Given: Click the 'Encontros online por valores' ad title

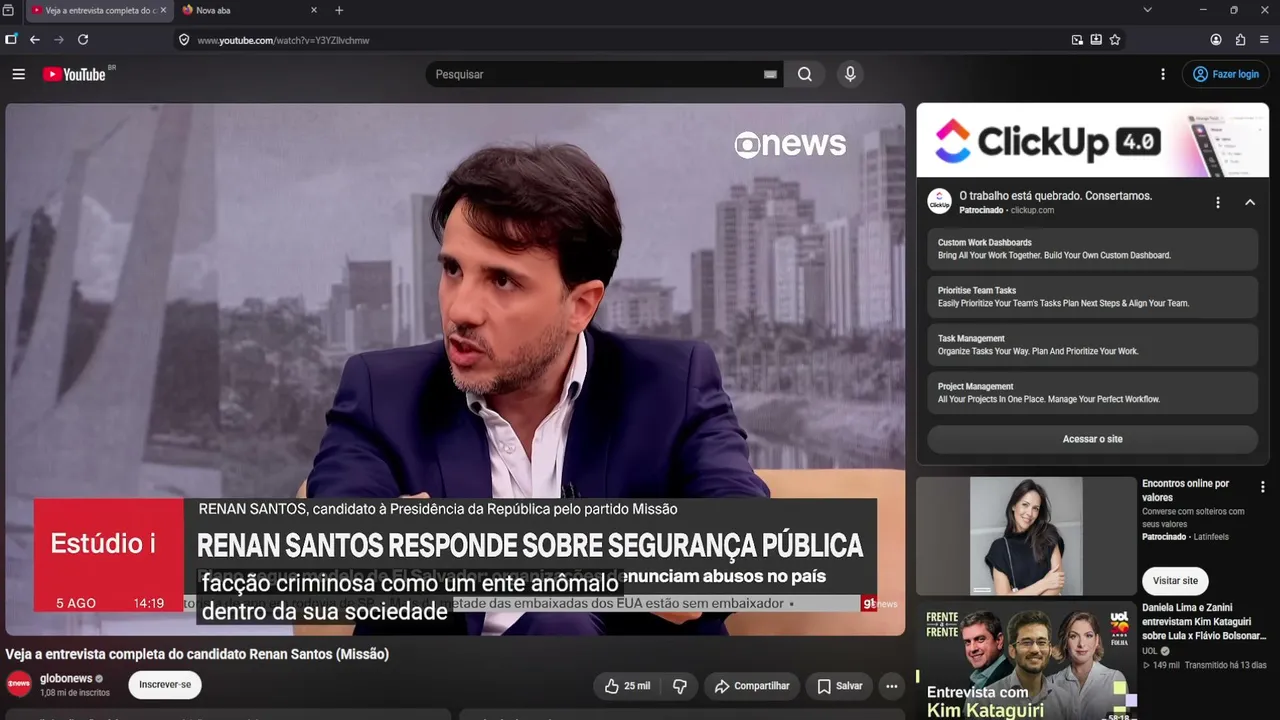Looking at the screenshot, I should (x=1186, y=490).
